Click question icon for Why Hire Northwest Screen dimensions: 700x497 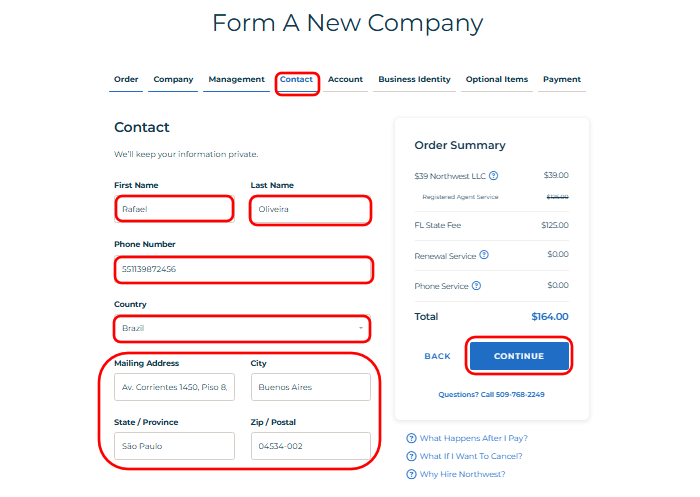pos(412,474)
